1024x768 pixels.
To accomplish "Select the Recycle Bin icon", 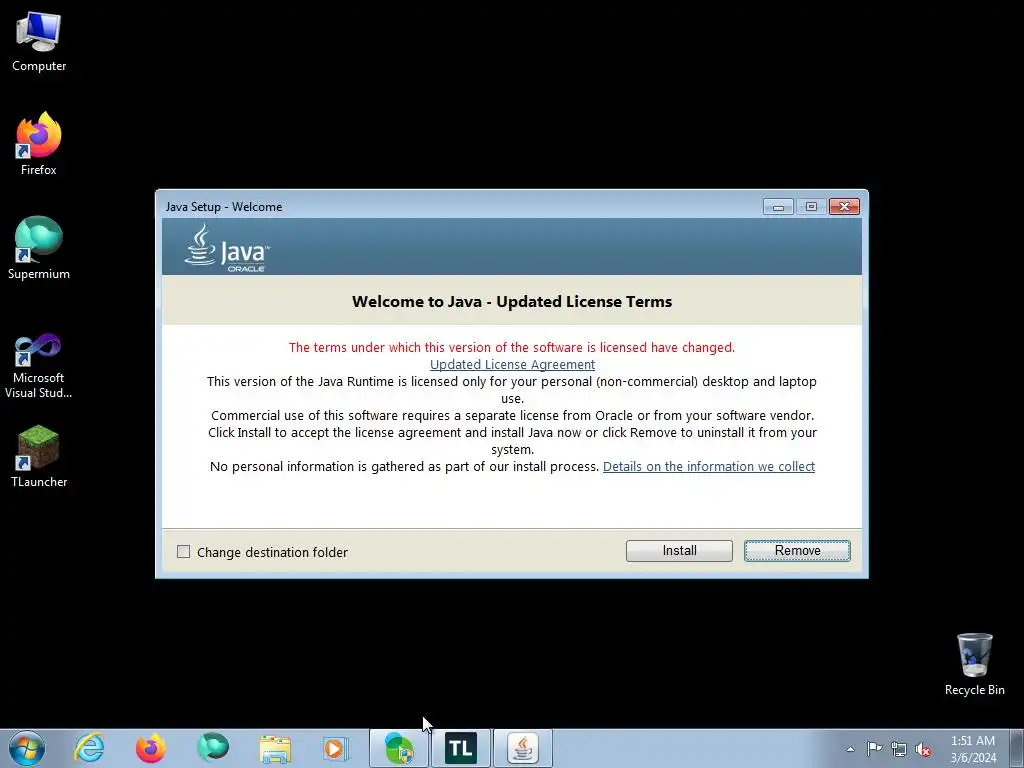I will 974,664.
